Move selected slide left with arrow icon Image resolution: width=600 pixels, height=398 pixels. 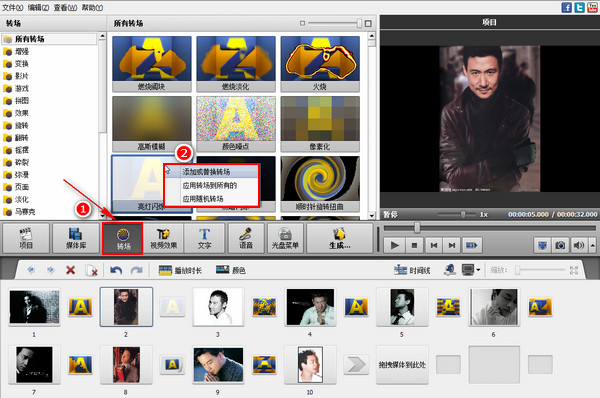pyautogui.click(x=31, y=270)
